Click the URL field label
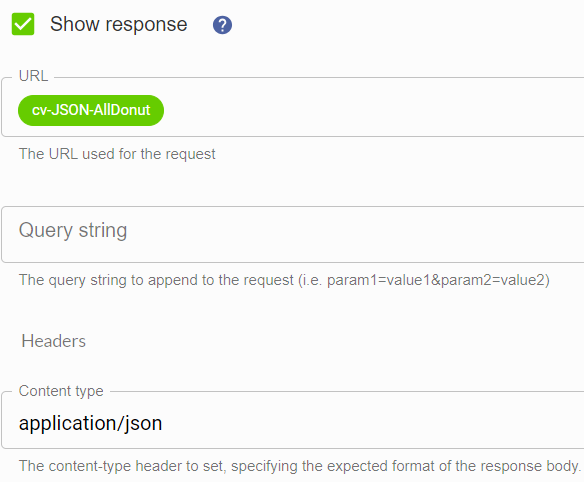Screen dimensions: 584x482 [34, 76]
